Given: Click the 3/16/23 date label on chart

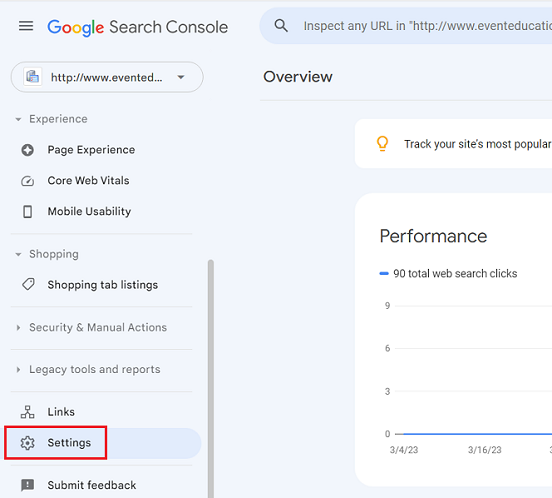Looking at the screenshot, I should pyautogui.click(x=484, y=450).
